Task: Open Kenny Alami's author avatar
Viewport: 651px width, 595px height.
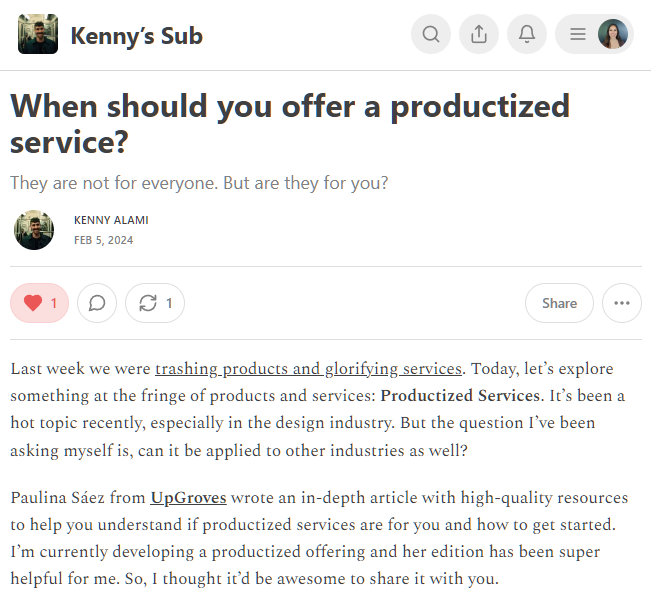Action: [x=34, y=230]
